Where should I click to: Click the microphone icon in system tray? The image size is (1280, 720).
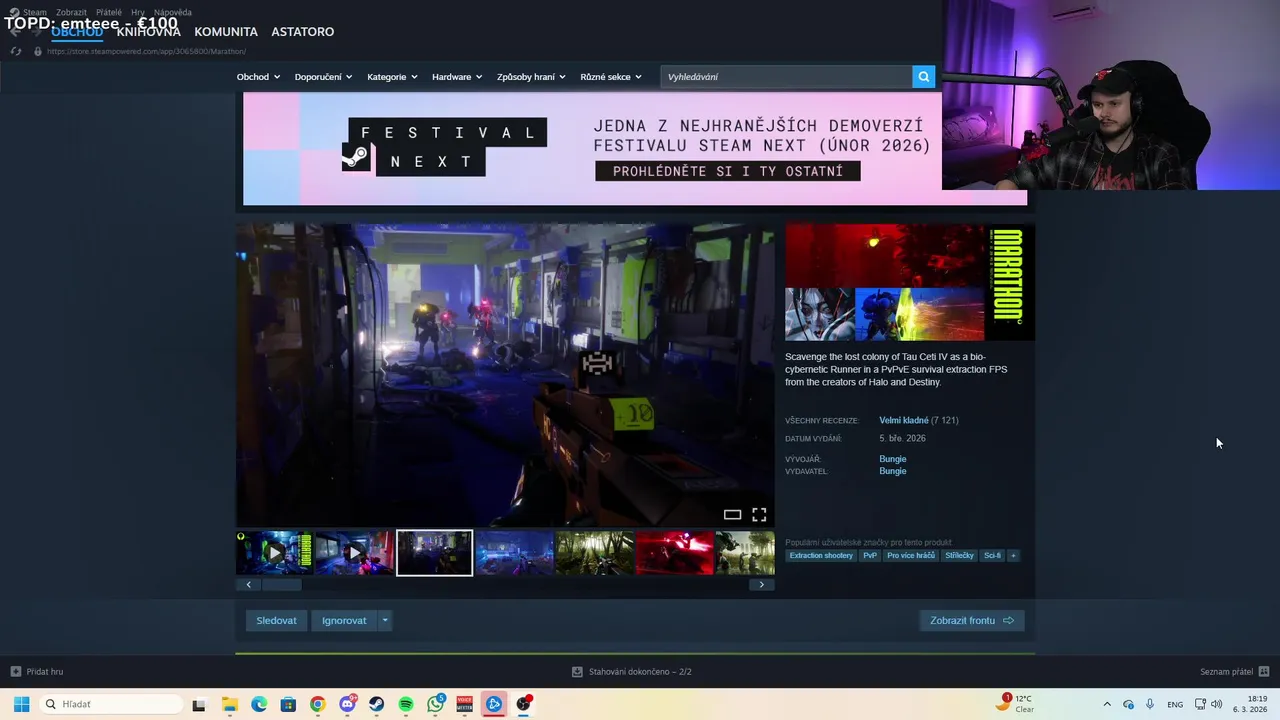click(1150, 704)
